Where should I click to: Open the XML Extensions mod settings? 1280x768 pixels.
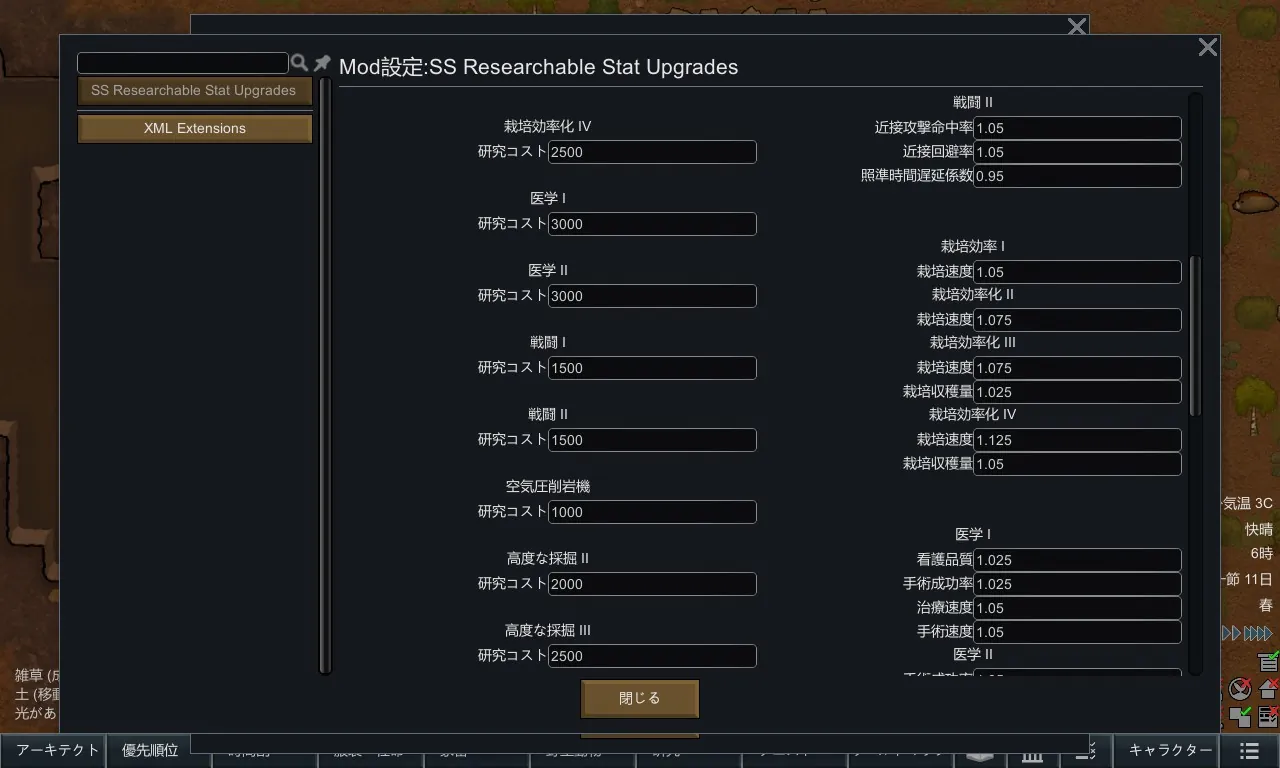coord(194,129)
